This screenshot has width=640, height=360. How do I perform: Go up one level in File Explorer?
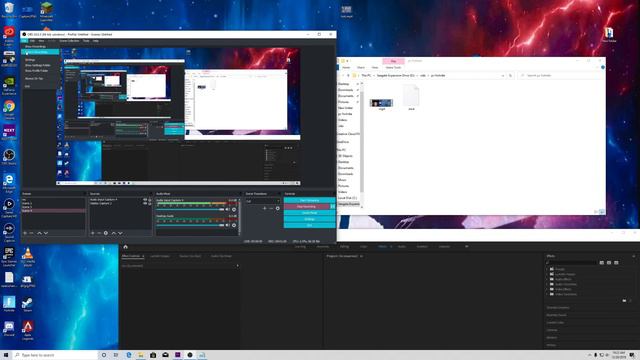[x=348, y=76]
